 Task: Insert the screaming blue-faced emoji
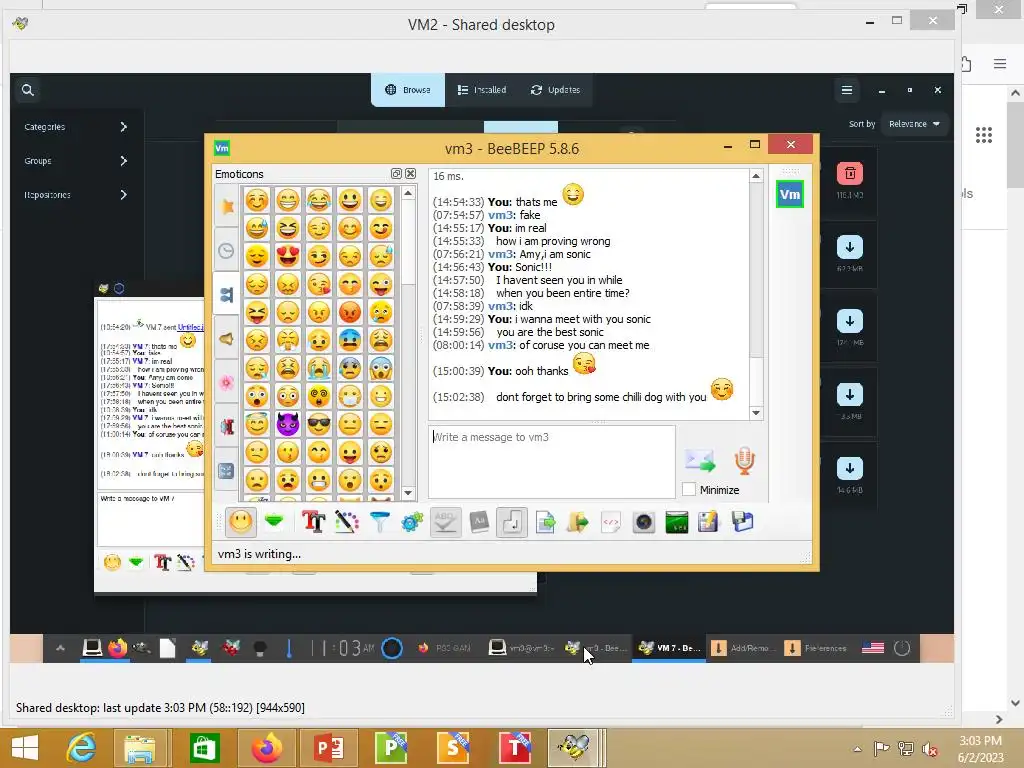[x=381, y=368]
